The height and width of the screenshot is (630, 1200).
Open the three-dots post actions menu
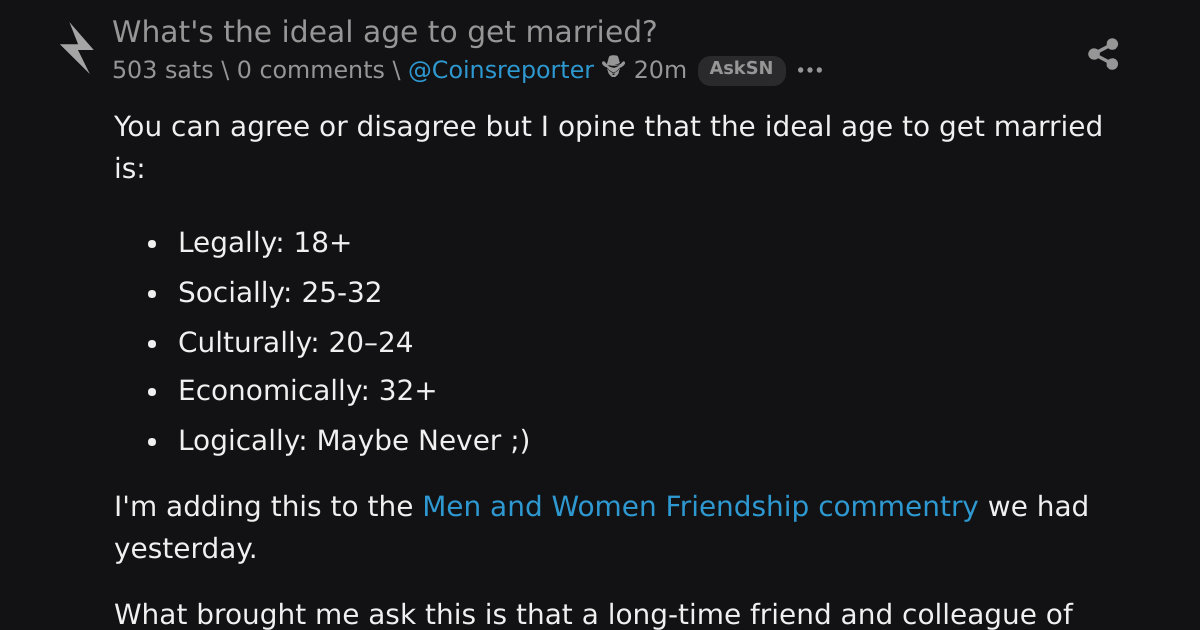[x=809, y=70]
